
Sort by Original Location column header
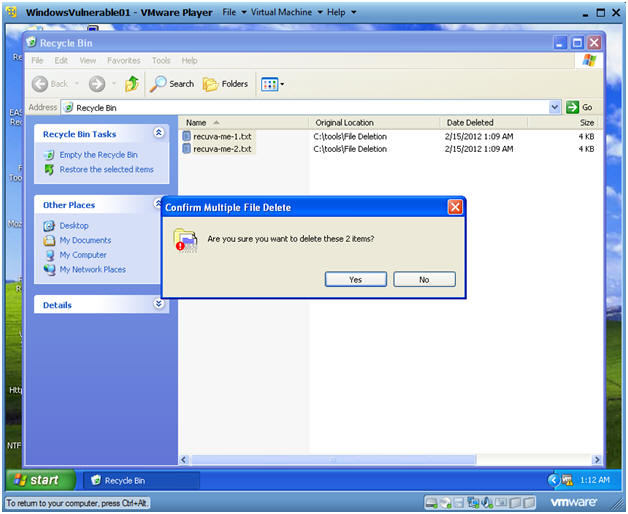point(374,123)
